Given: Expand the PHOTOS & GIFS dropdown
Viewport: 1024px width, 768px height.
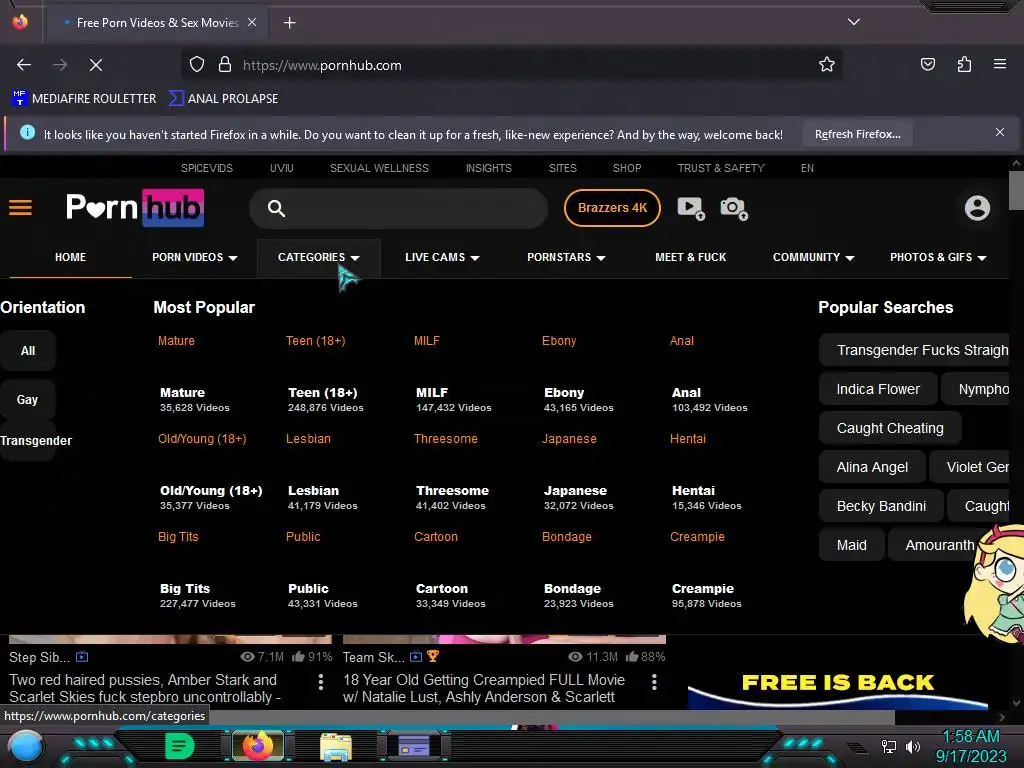Looking at the screenshot, I should (x=938, y=257).
